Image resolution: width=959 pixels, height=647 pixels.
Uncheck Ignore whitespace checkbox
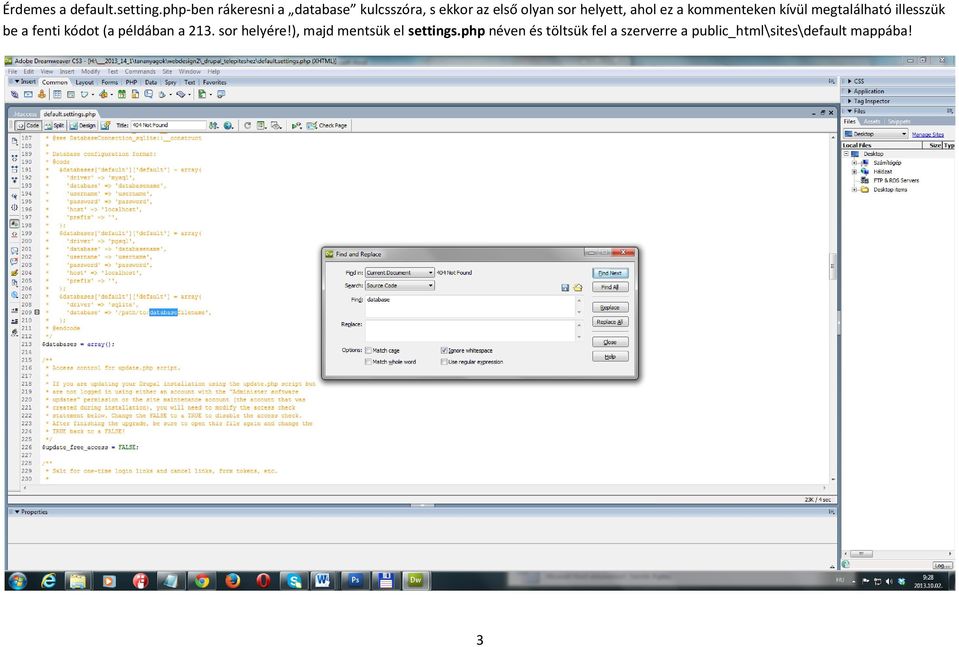[x=444, y=350]
